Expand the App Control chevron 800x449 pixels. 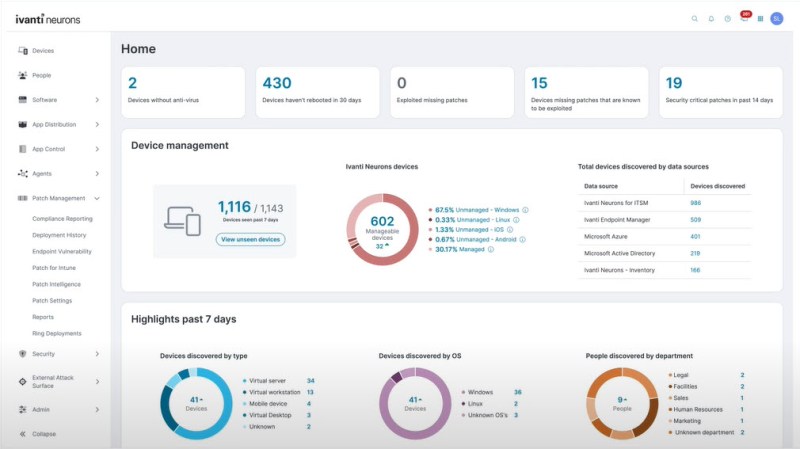pyautogui.click(x=97, y=149)
